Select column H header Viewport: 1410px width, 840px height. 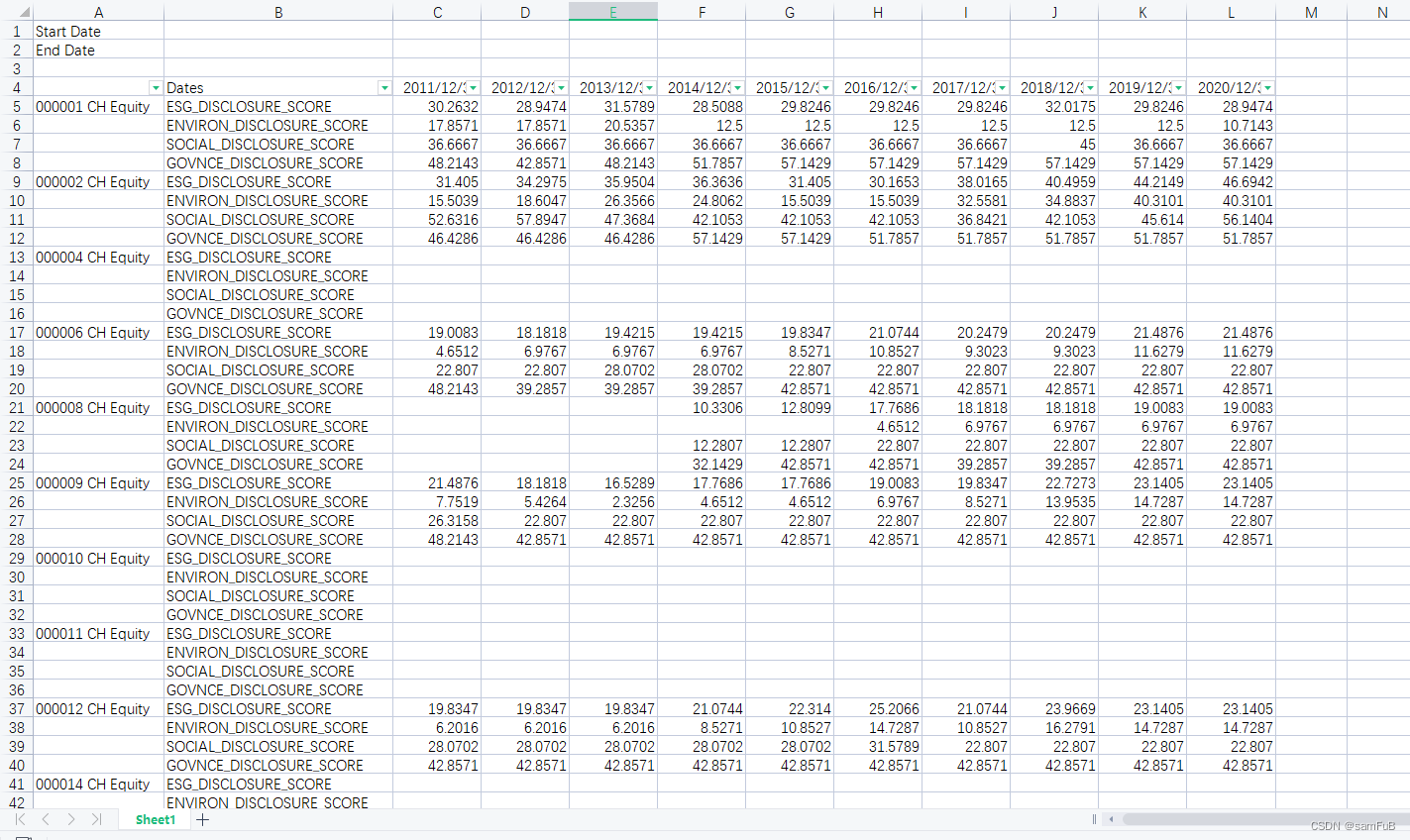pos(878,12)
